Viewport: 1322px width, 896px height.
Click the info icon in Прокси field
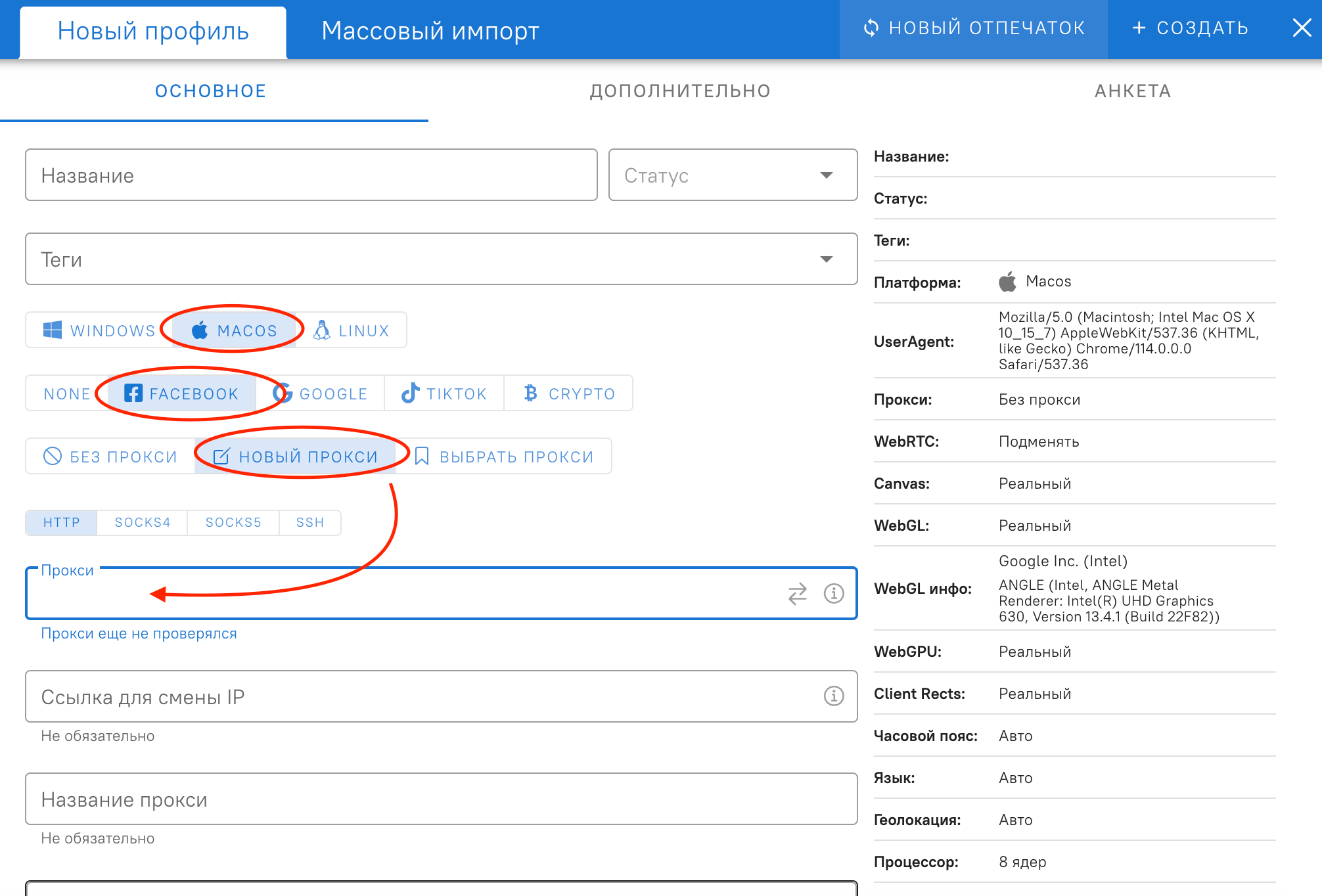point(834,593)
